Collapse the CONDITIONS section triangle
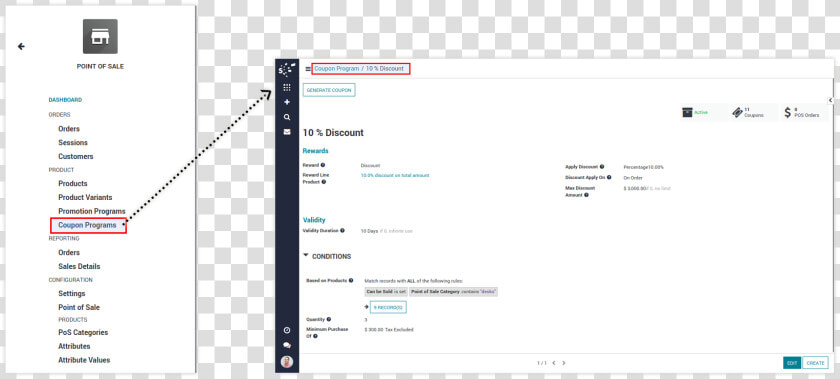840x379 pixels. click(306, 256)
